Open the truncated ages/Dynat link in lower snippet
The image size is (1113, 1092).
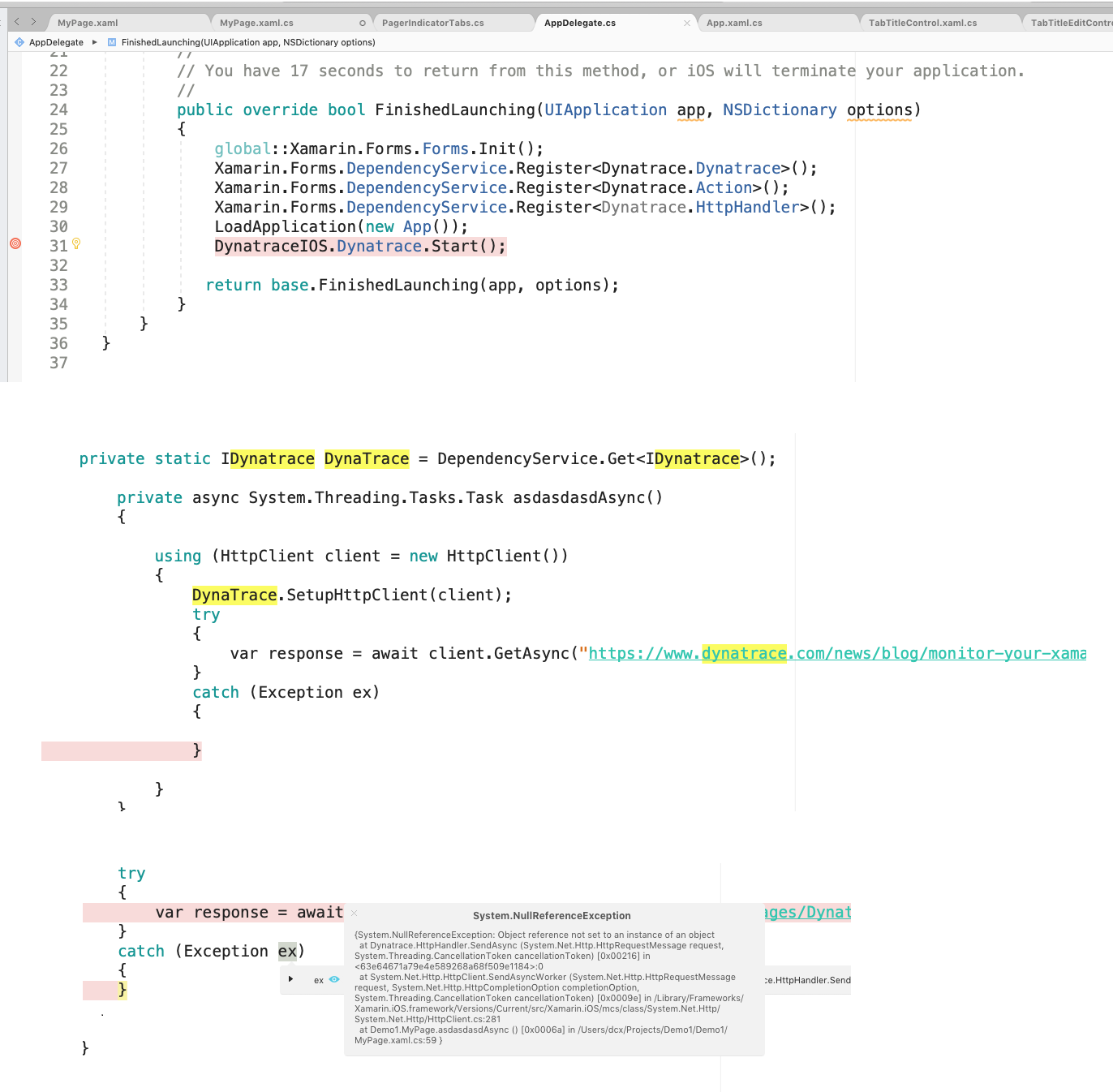(807, 913)
